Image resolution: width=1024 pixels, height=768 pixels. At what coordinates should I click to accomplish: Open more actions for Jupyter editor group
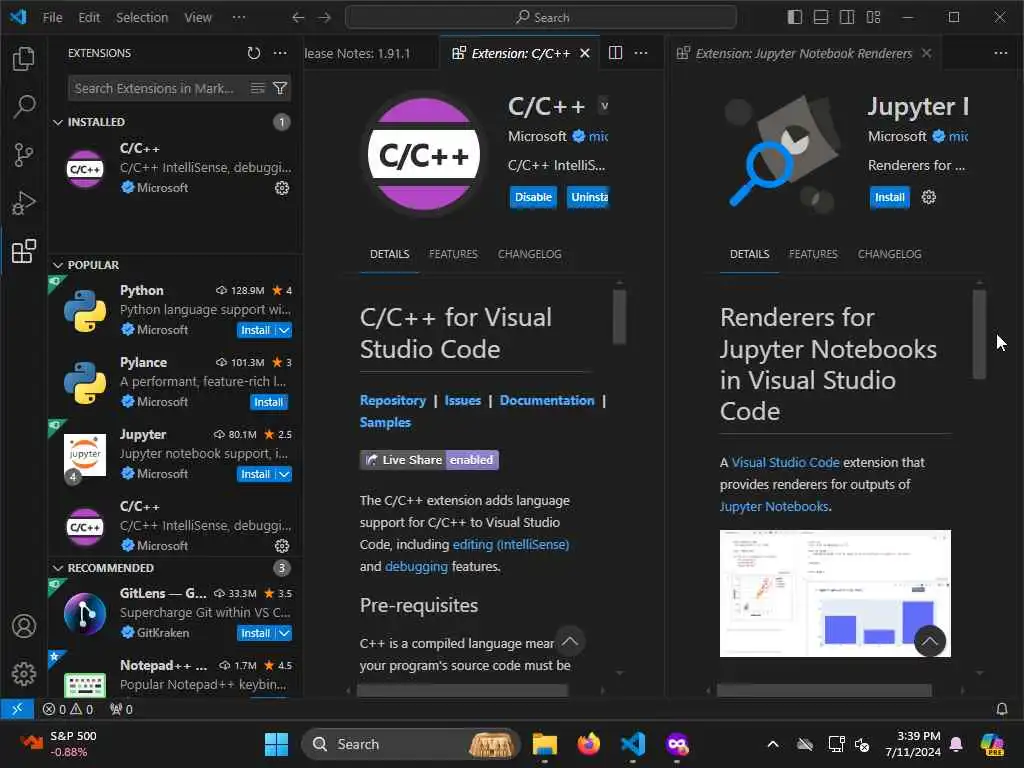1000,53
